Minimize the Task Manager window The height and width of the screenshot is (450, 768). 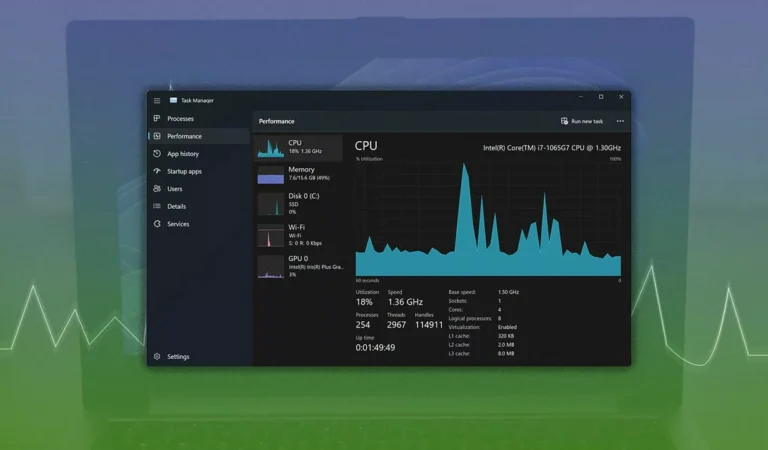[x=581, y=97]
